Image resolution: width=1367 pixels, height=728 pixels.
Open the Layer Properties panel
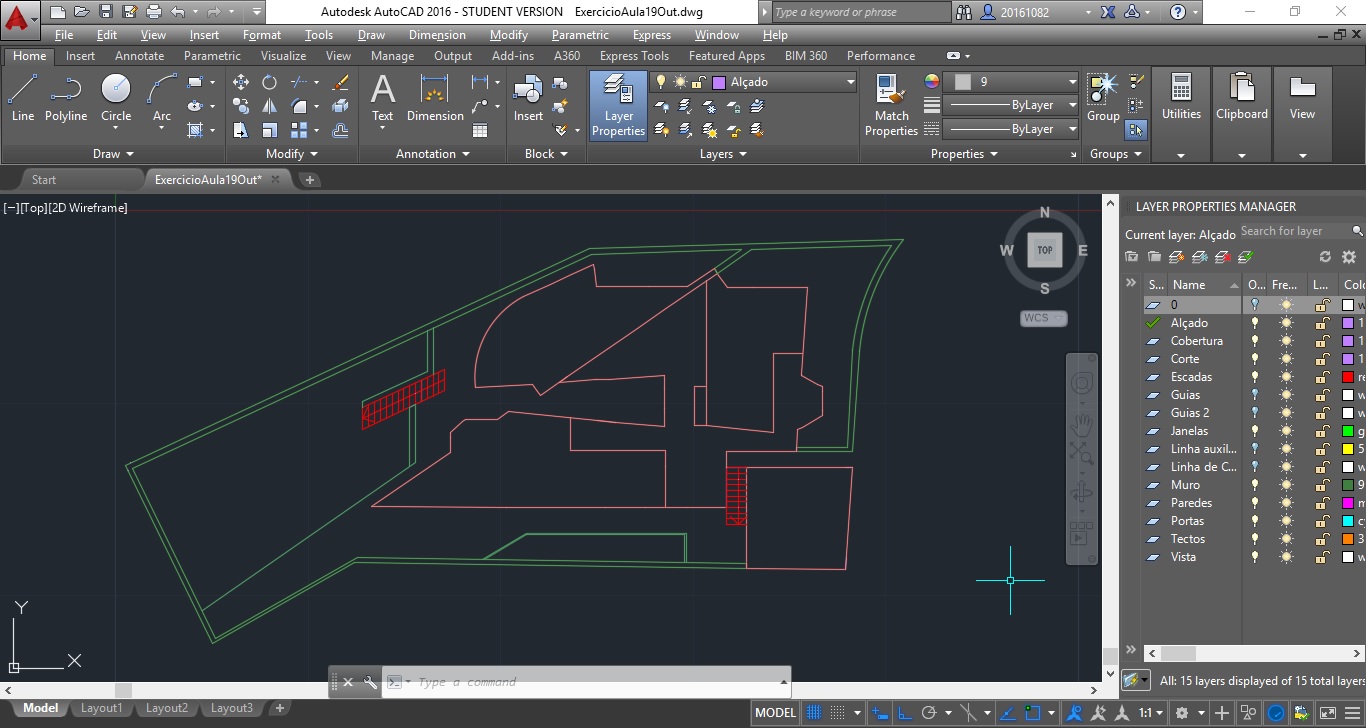[617, 105]
